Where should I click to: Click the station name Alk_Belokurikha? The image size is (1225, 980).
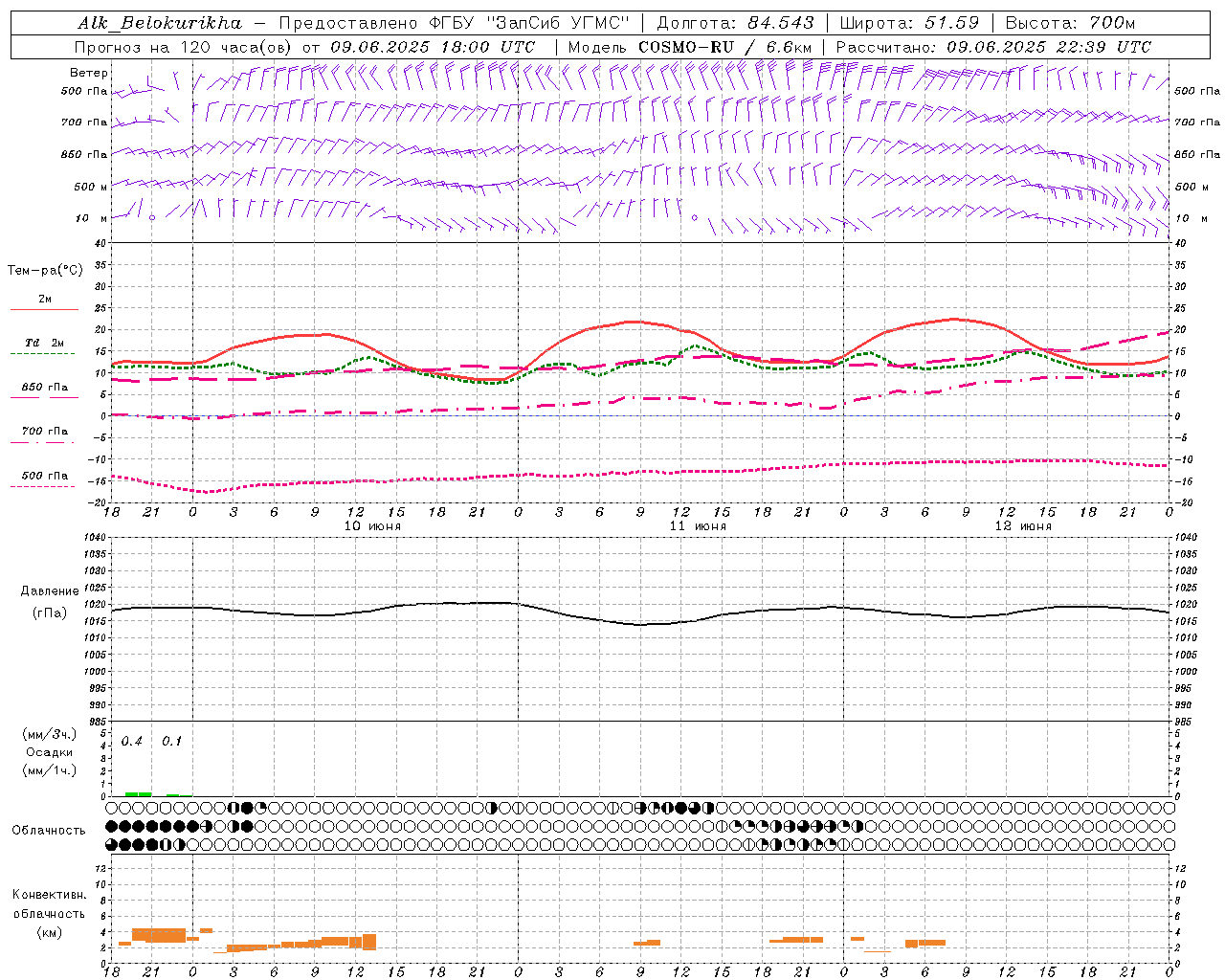[x=160, y=22]
